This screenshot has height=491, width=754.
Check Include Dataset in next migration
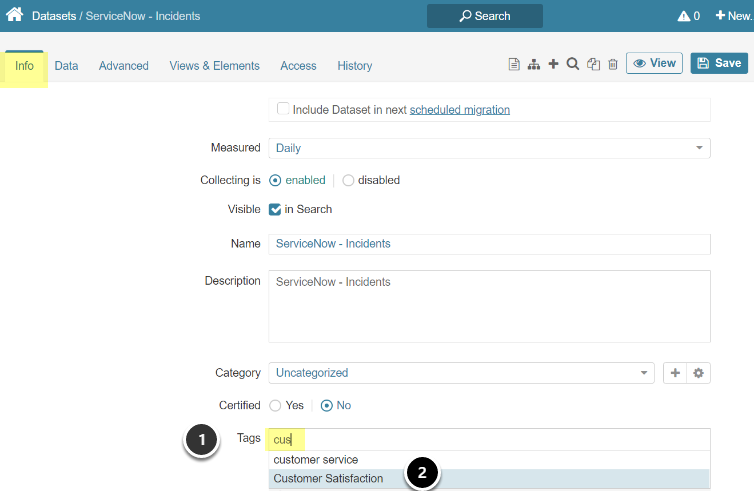coord(283,109)
